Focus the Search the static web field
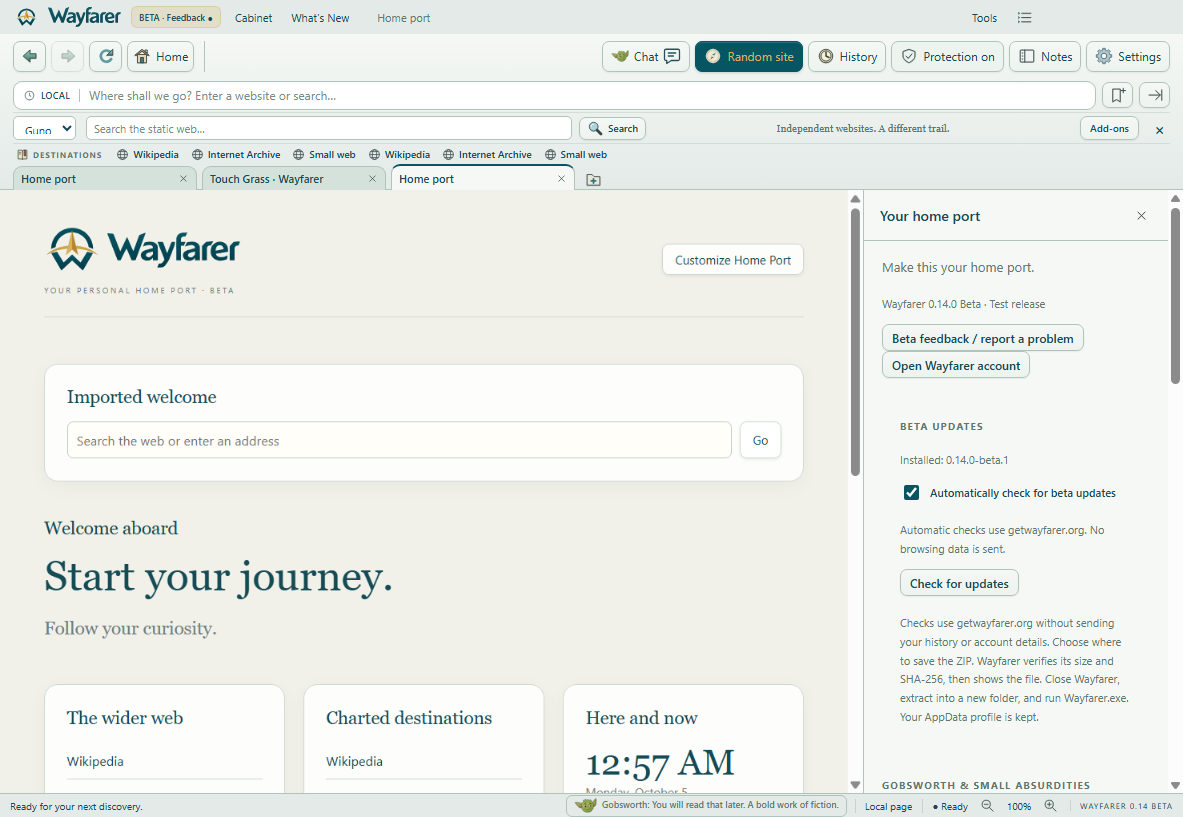Screen dimensions: 1183x817 point(329,128)
